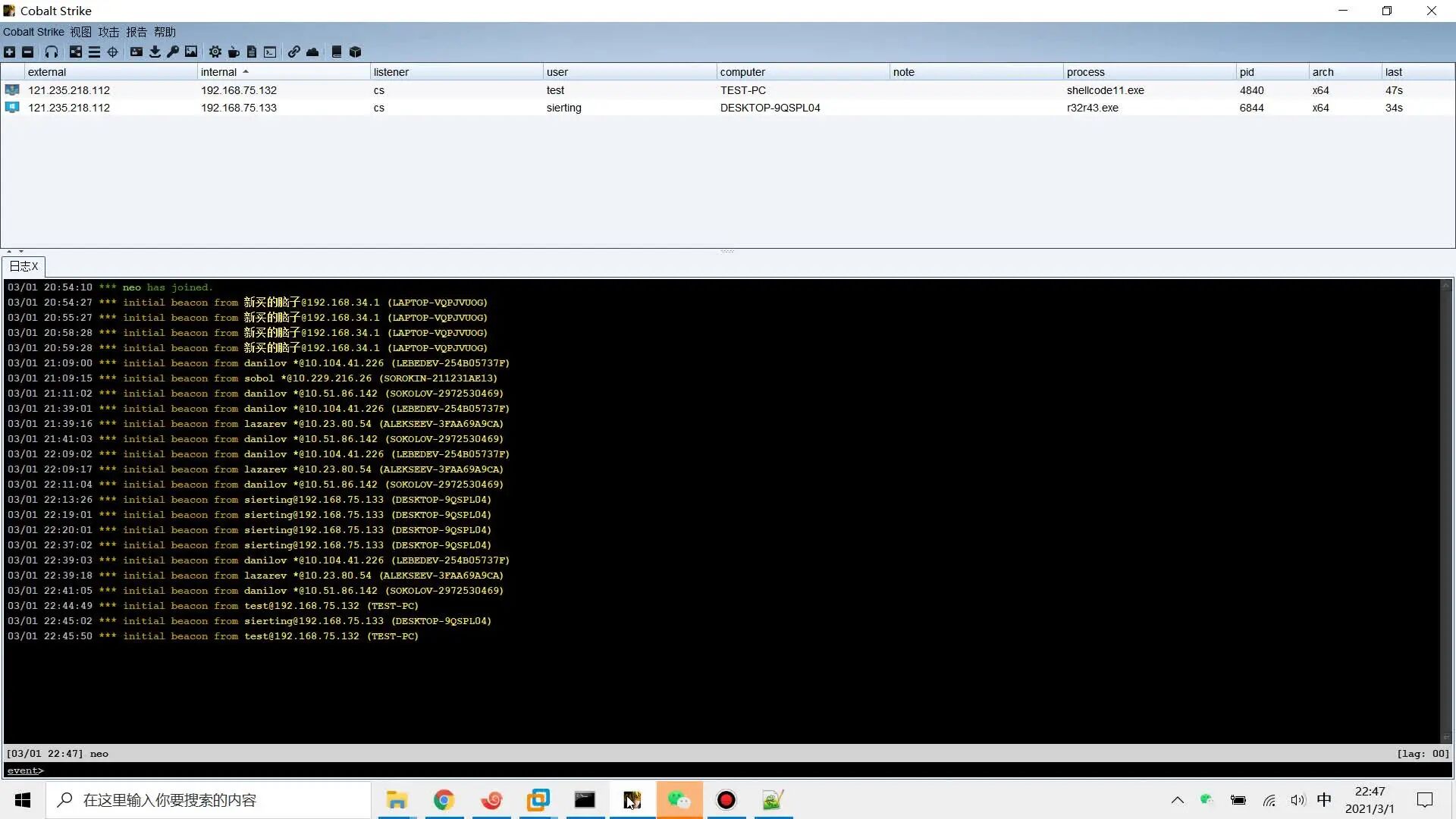
Task: Click the event log vertical scrollbar
Action: [x=1445, y=511]
